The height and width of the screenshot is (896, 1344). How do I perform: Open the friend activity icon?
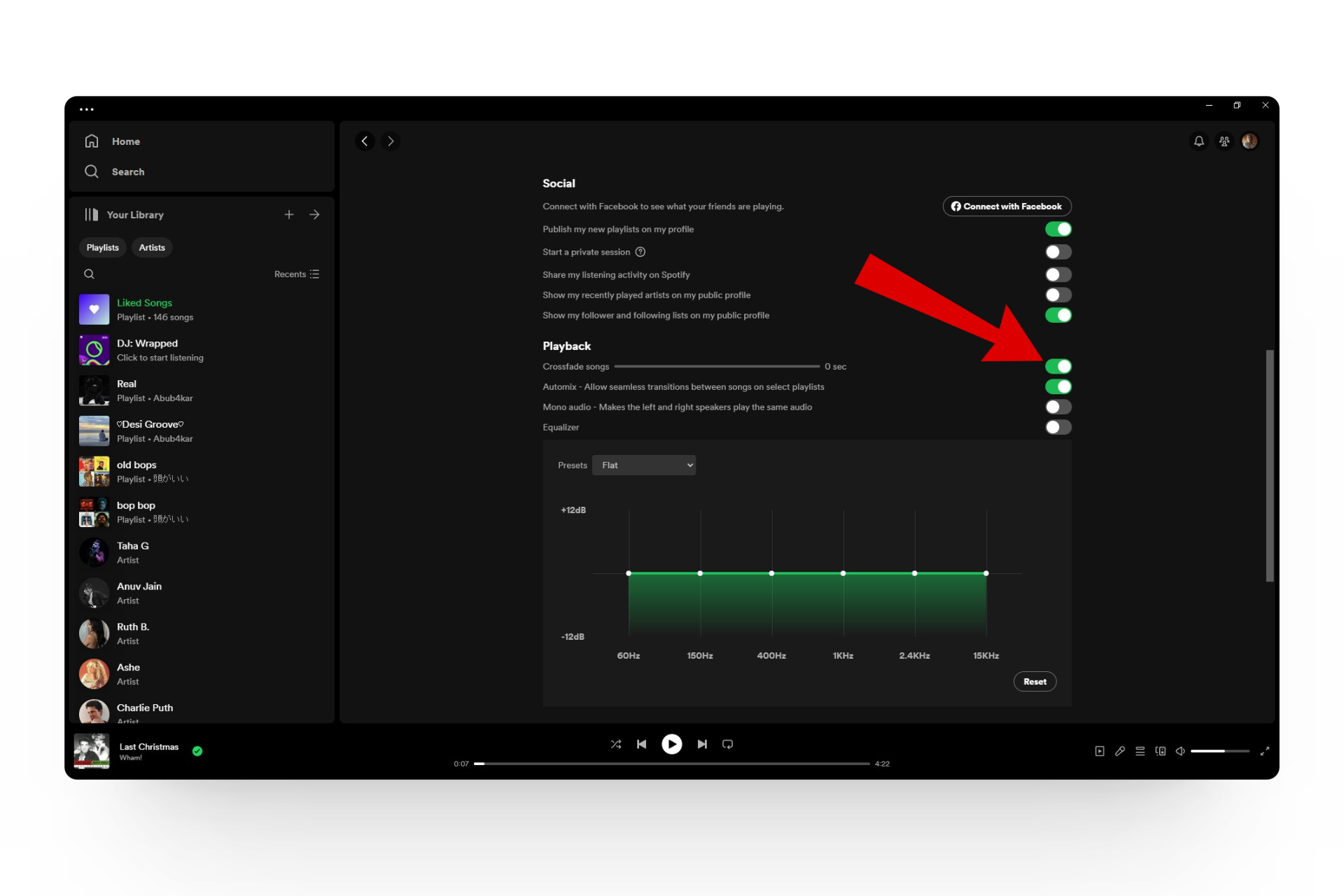(x=1224, y=141)
